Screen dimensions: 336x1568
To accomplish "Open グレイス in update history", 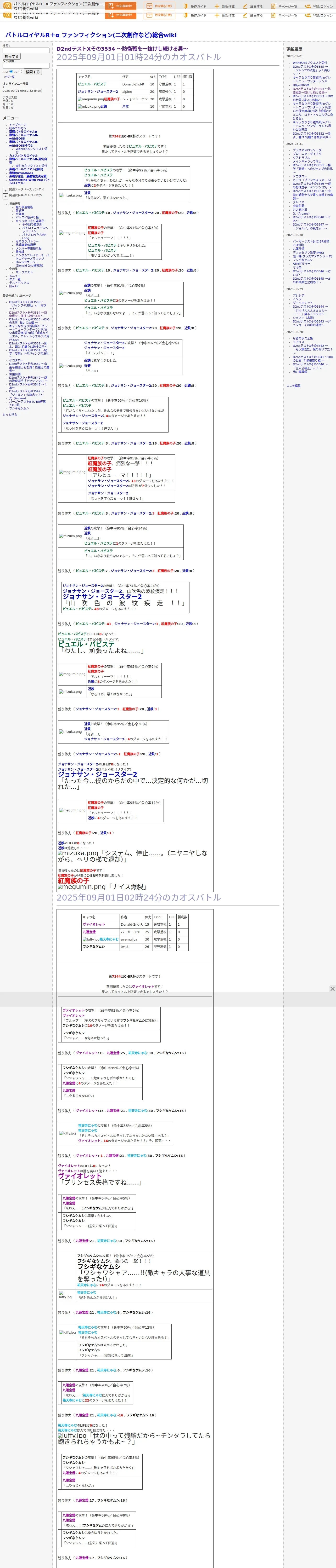I will pos(298,203).
